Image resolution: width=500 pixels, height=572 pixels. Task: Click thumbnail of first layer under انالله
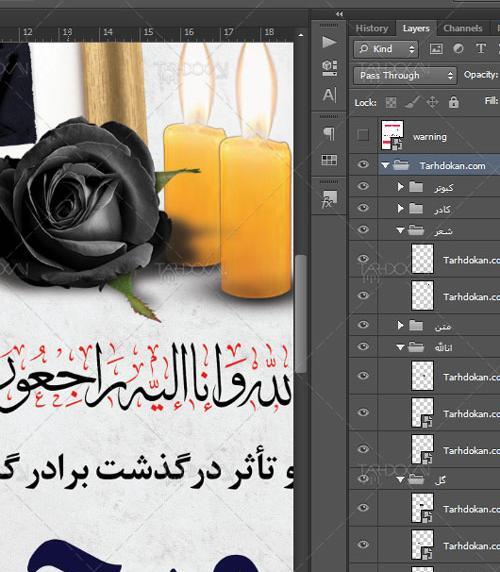coord(422,376)
